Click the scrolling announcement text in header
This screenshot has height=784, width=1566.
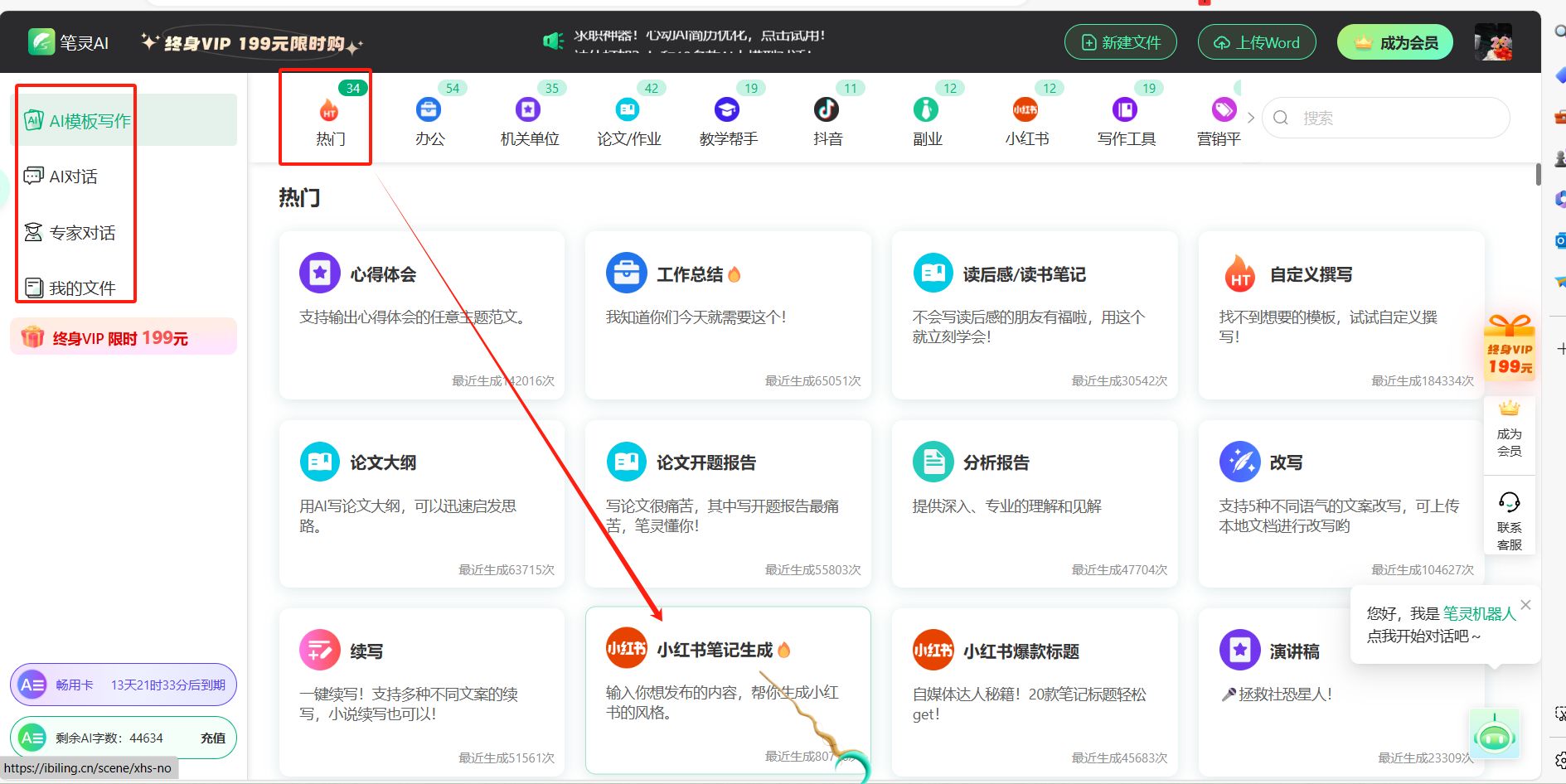[699, 41]
